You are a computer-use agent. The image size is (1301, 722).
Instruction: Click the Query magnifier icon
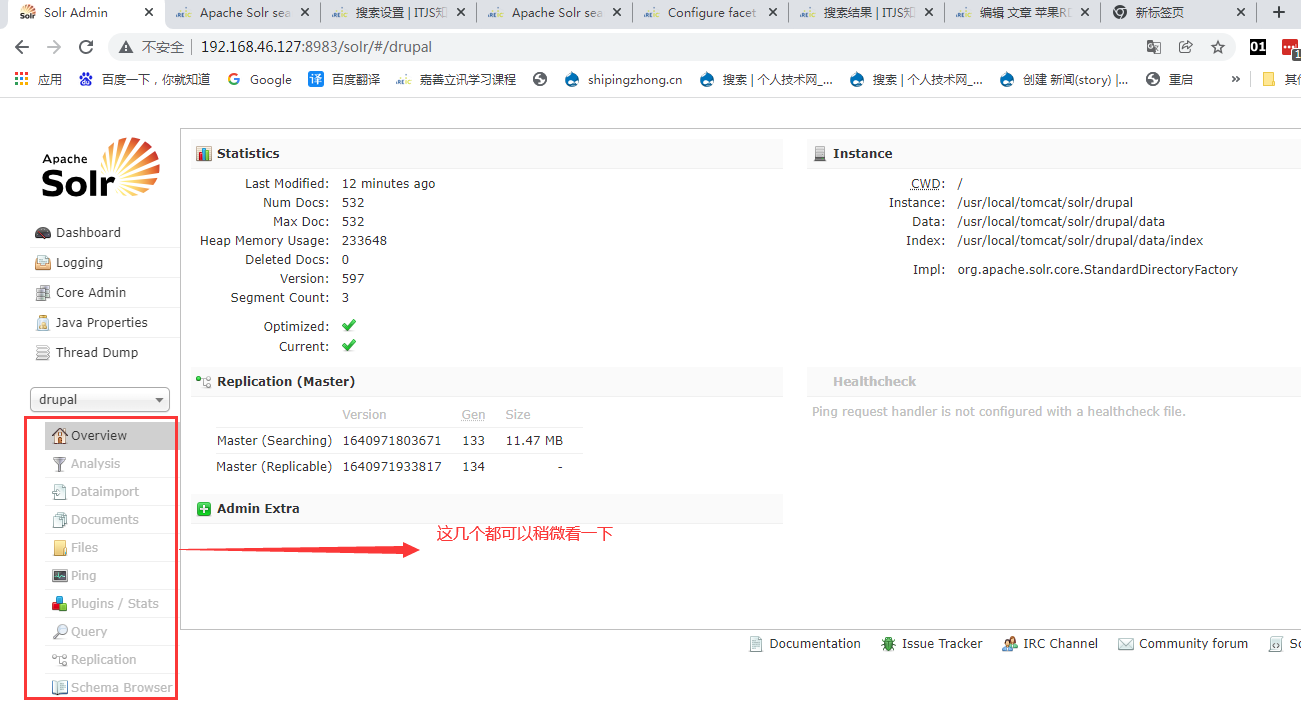coord(60,632)
